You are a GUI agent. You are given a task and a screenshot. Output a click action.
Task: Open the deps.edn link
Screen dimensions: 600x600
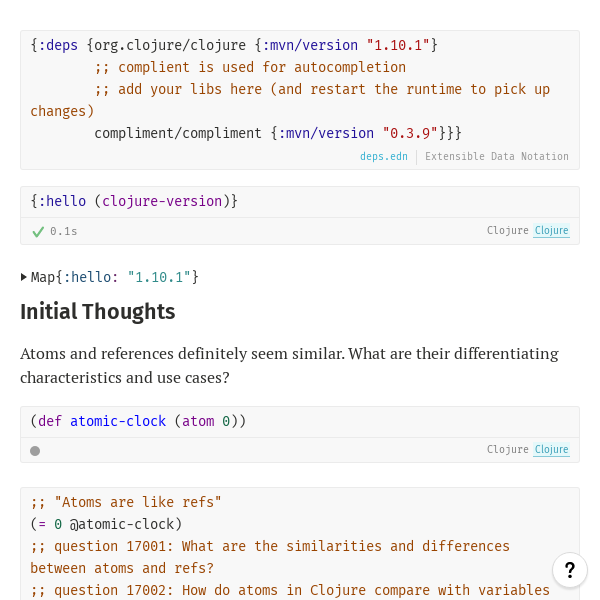pyautogui.click(x=384, y=157)
